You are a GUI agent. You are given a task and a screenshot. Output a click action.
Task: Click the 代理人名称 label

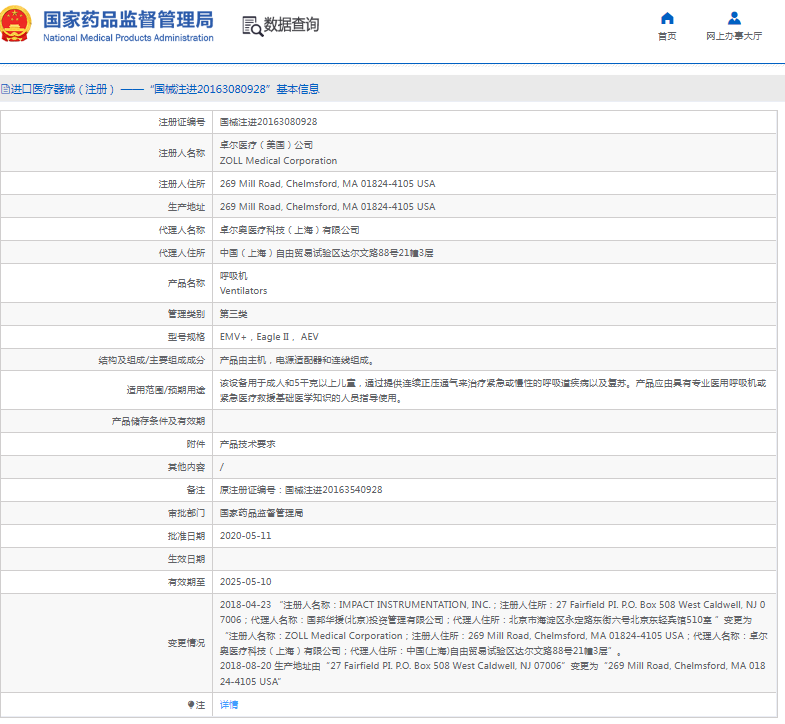(182, 230)
